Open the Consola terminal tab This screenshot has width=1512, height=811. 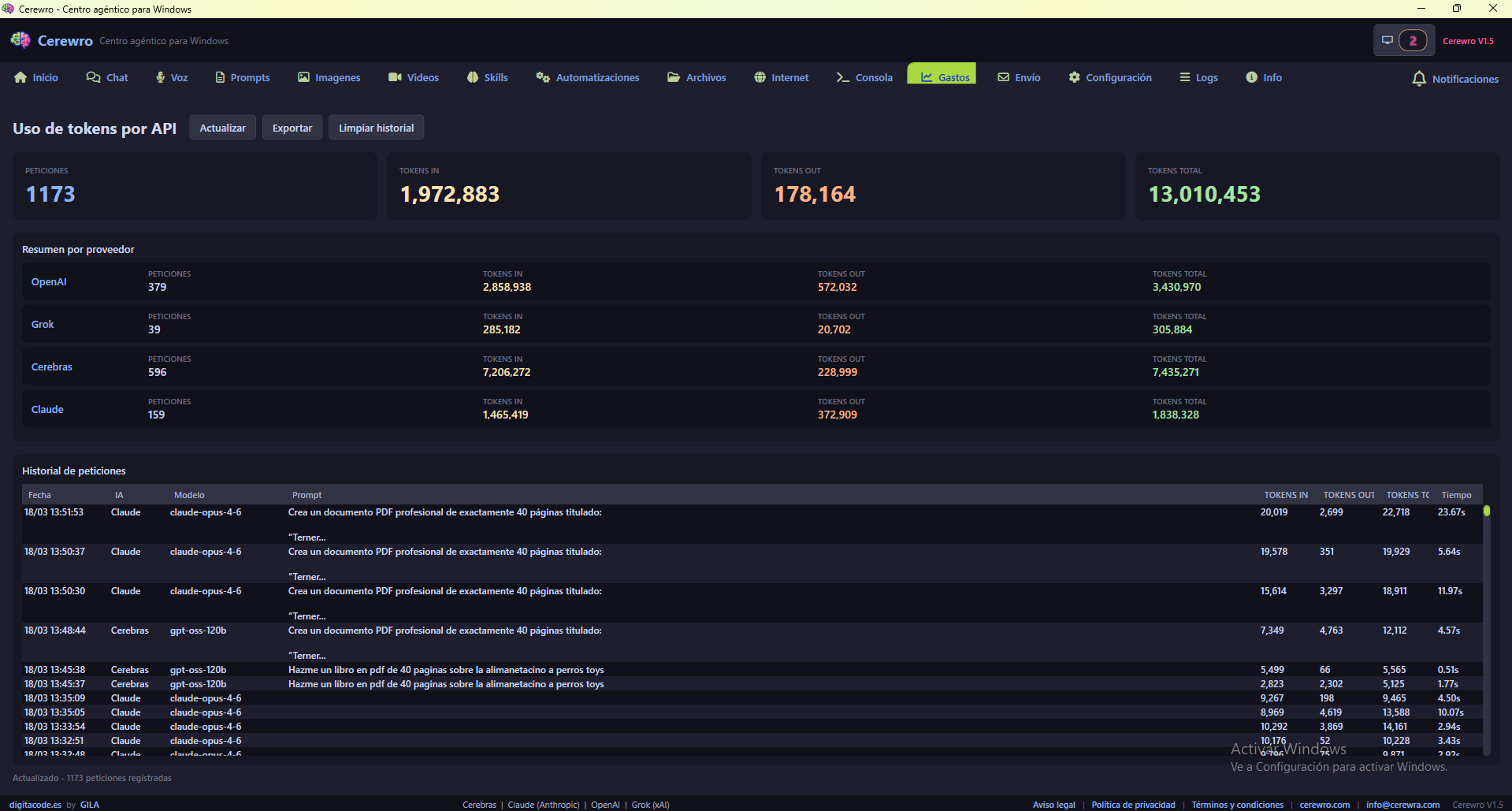[x=864, y=77]
